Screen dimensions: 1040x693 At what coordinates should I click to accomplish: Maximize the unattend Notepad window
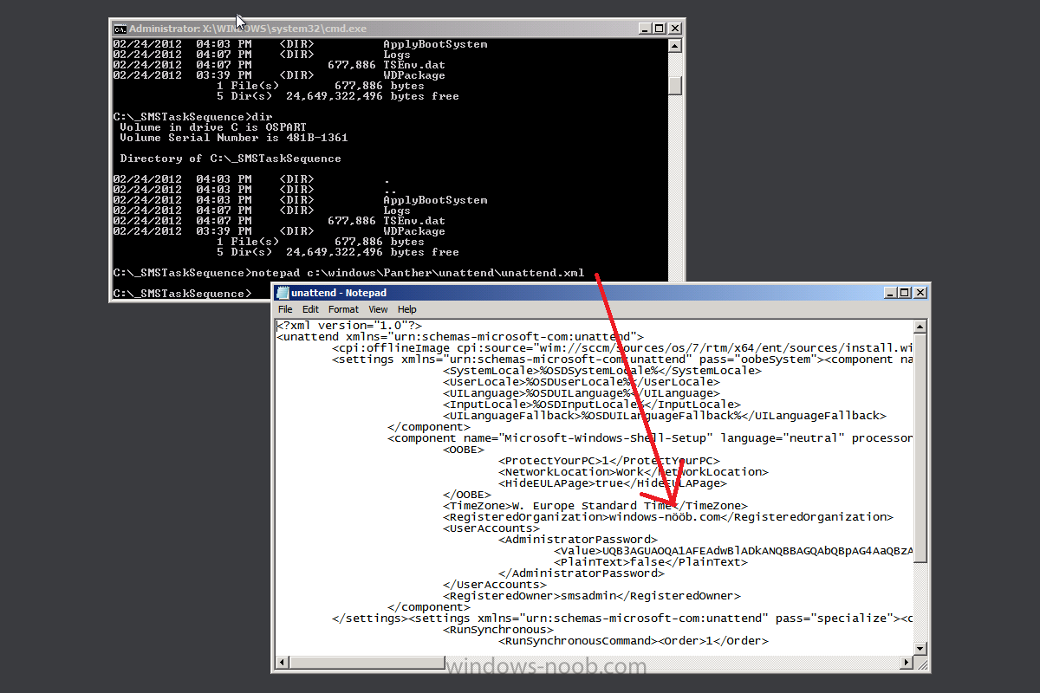click(904, 293)
